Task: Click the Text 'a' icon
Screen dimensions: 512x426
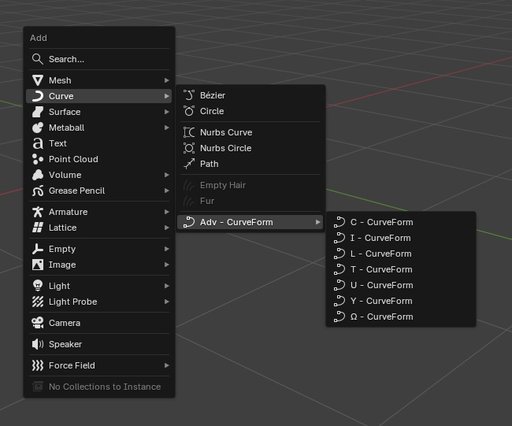Action: coord(38,143)
